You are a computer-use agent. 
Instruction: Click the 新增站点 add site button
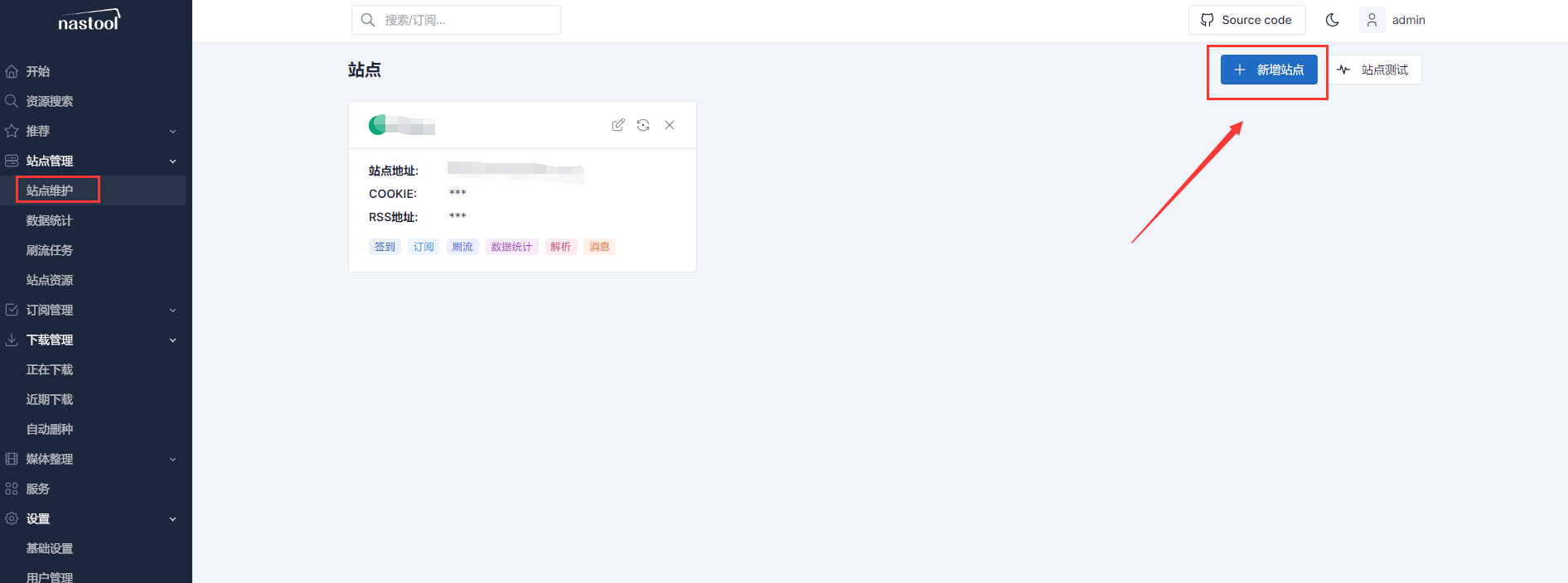(1269, 70)
